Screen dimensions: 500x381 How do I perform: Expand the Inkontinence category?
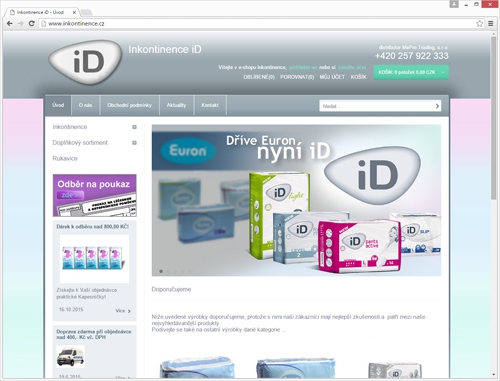pyautogui.click(x=134, y=127)
